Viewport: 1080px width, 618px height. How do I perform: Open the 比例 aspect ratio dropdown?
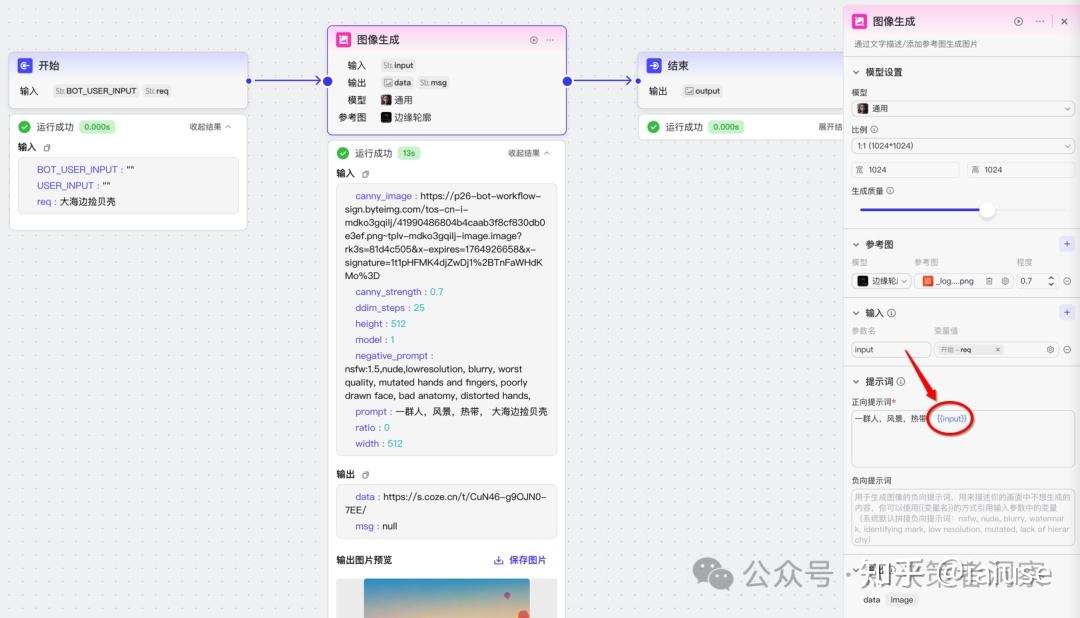point(962,145)
